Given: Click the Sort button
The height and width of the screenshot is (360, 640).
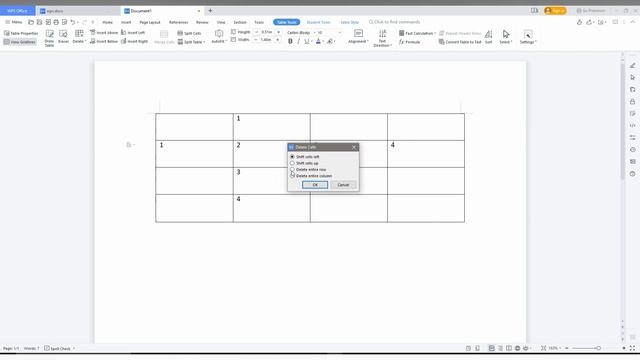Looking at the screenshot, I should tap(489, 37).
